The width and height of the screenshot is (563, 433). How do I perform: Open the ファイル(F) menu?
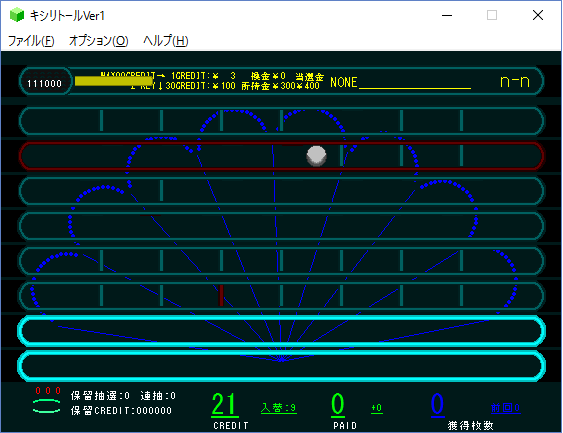[31, 41]
